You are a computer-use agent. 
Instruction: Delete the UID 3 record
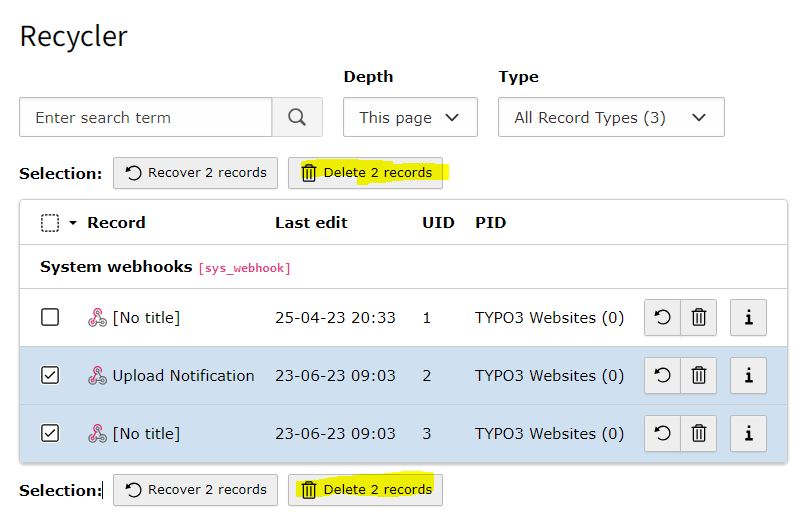click(699, 434)
